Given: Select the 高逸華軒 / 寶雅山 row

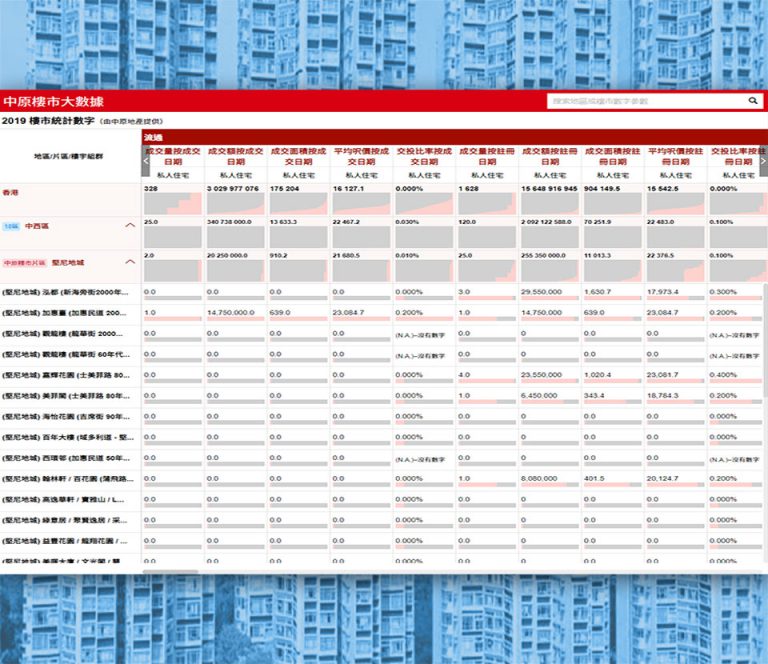Looking at the screenshot, I should (63, 499).
